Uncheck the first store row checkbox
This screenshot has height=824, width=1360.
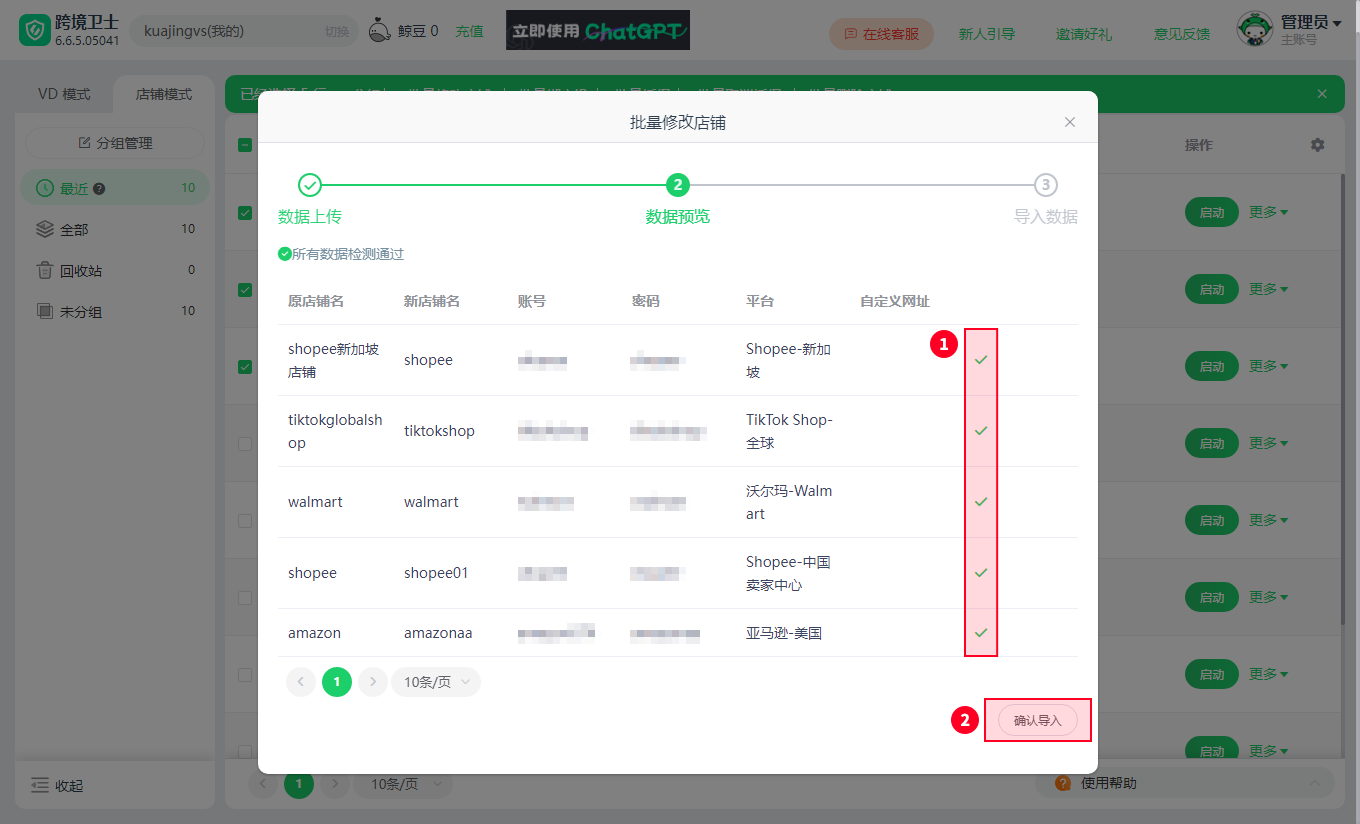tap(245, 212)
